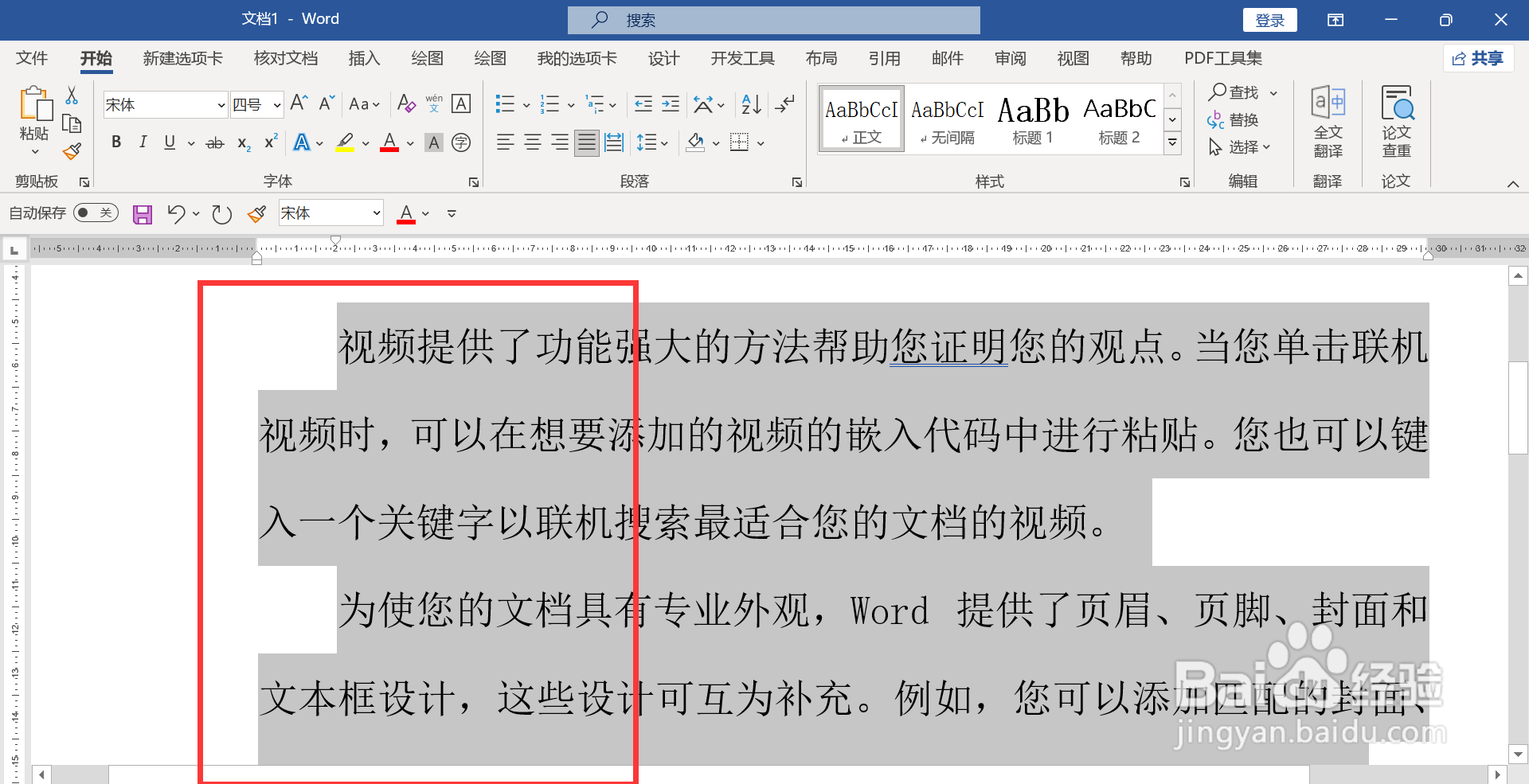Switch to the Design tab
Image resolution: width=1529 pixels, height=784 pixels.
(x=663, y=58)
